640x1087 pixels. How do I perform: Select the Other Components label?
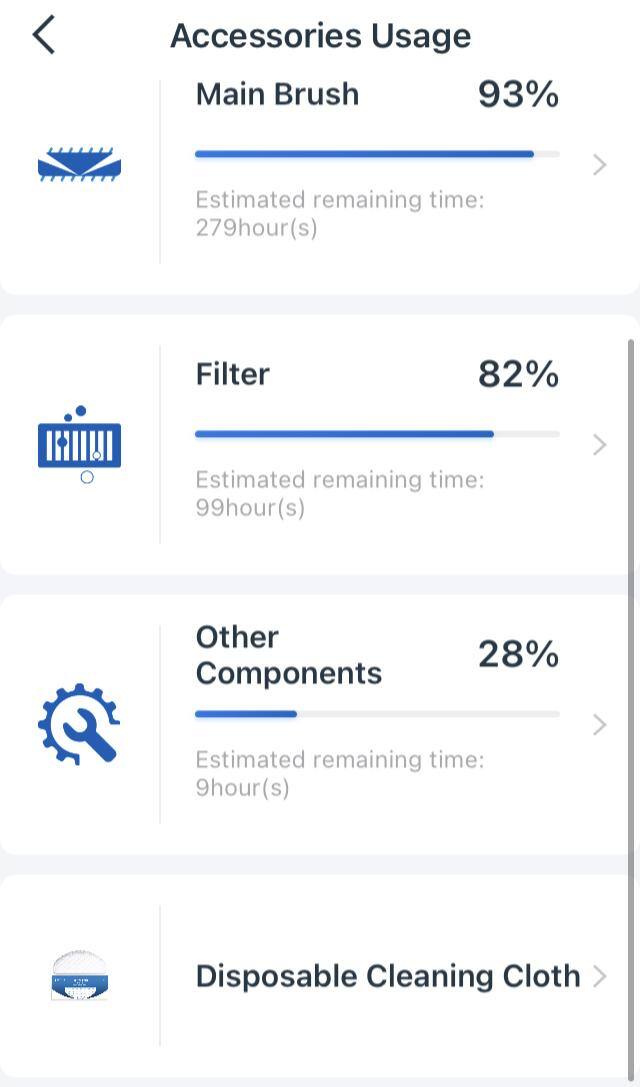click(288, 655)
